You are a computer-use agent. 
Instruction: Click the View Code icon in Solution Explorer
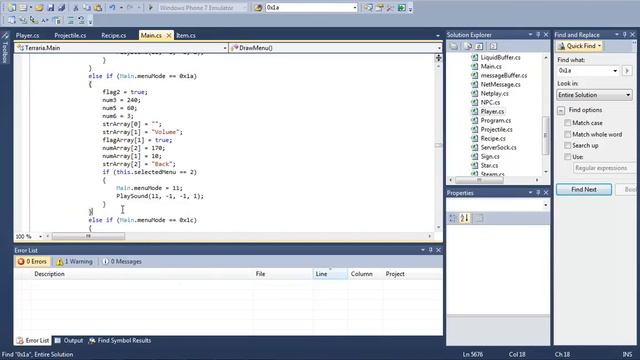point(493,46)
